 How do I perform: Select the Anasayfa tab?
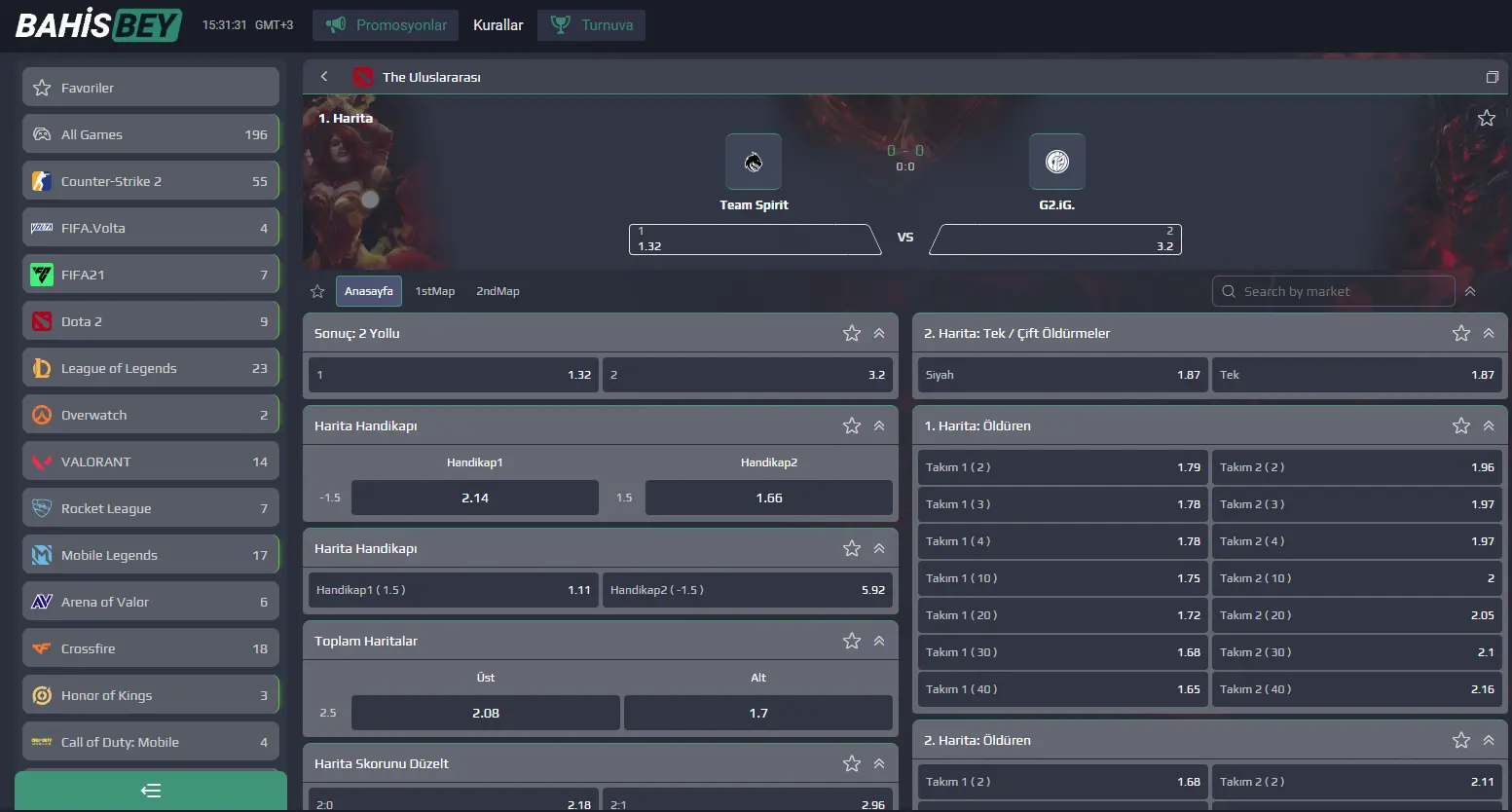(368, 291)
